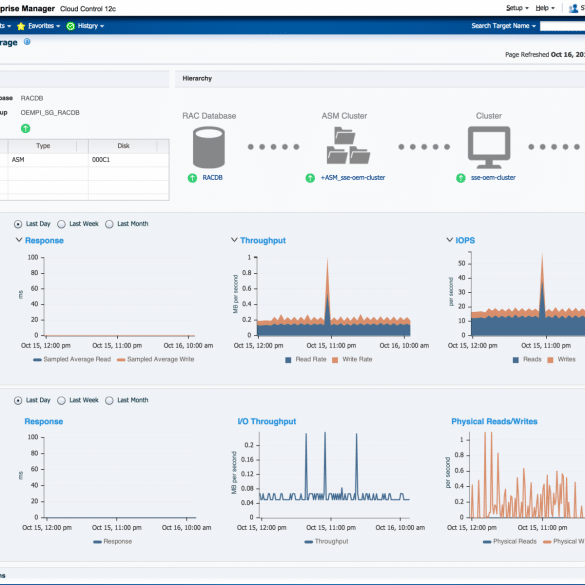Click the lower Response legend marker
This screenshot has width=585, height=585.
(x=97, y=542)
